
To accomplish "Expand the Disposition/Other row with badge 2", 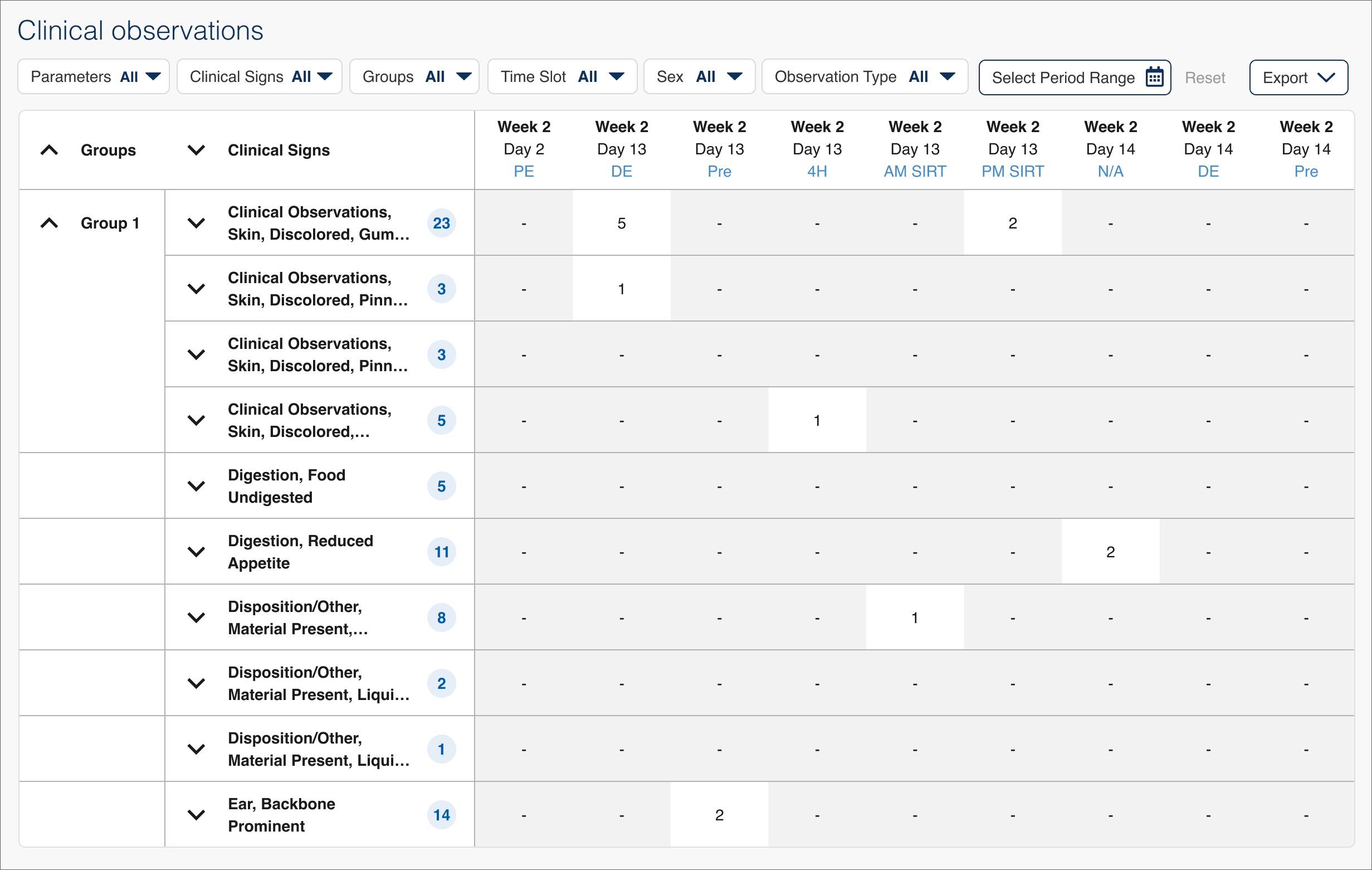I will tap(197, 683).
